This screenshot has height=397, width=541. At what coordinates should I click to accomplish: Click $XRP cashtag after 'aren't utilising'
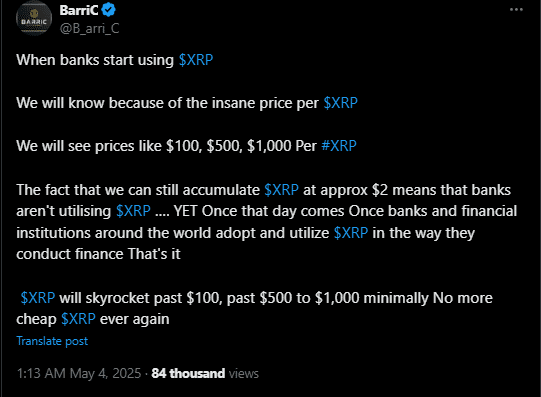pos(134,211)
